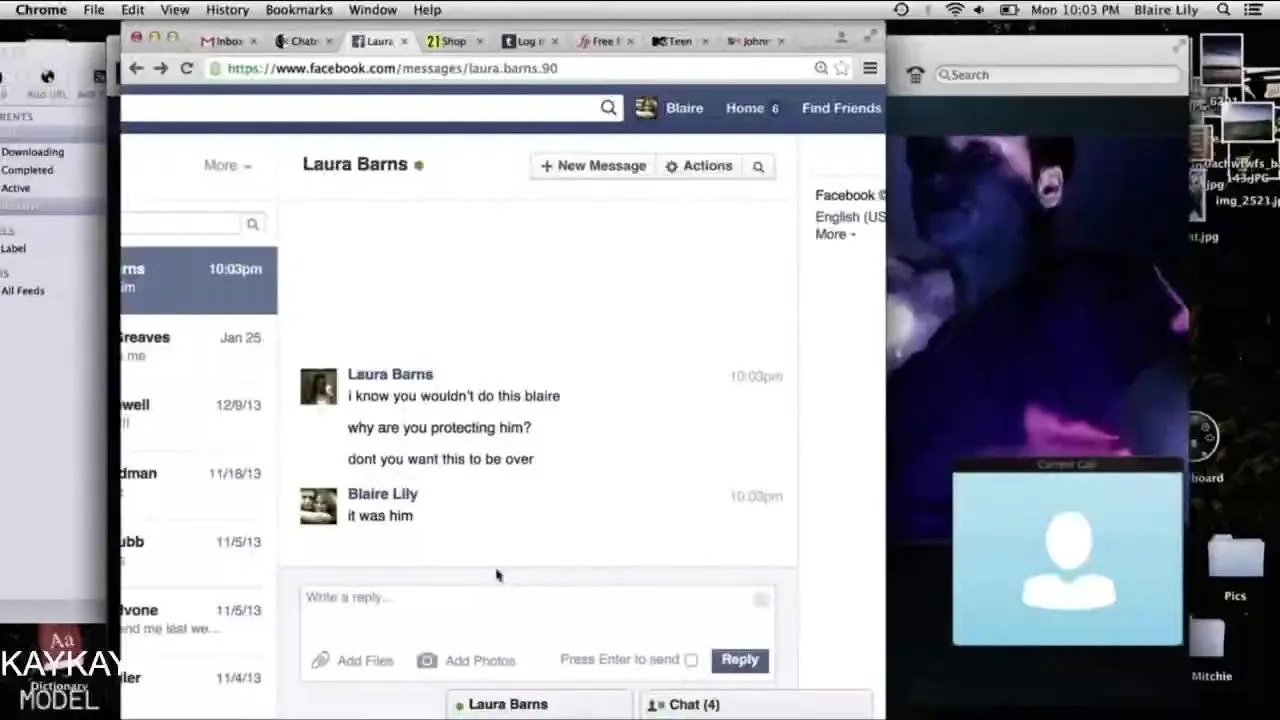Screen dimensions: 1280x720
Task: Open the Bookmarks menu
Action: pos(299,10)
